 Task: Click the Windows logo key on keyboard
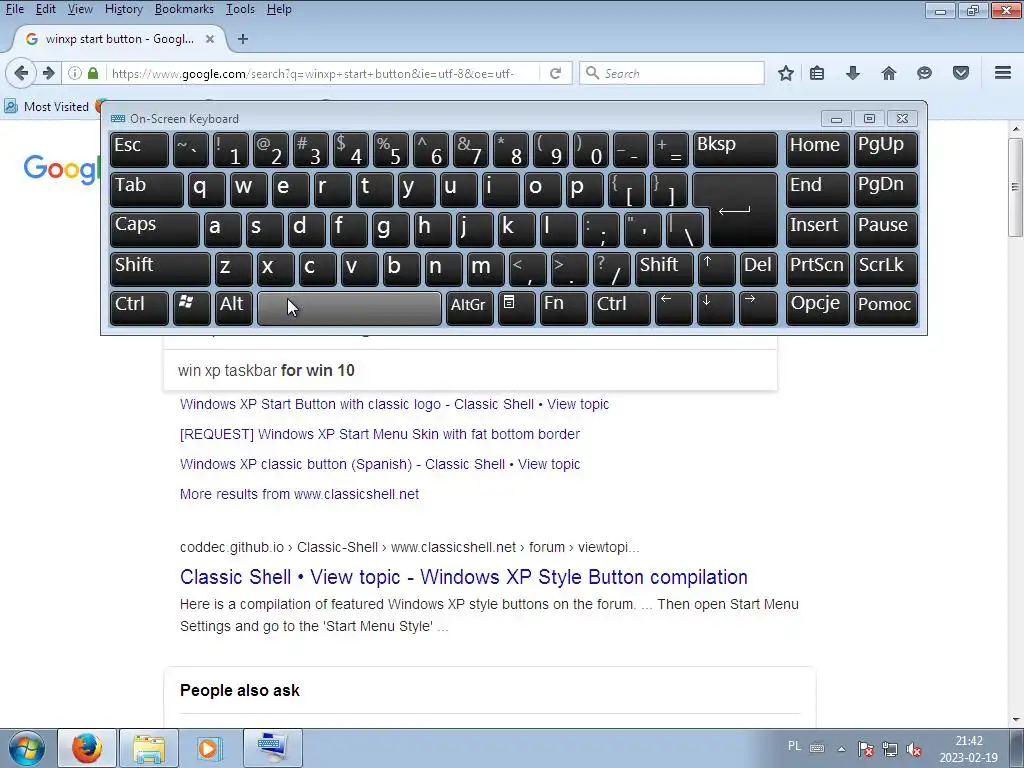click(191, 308)
